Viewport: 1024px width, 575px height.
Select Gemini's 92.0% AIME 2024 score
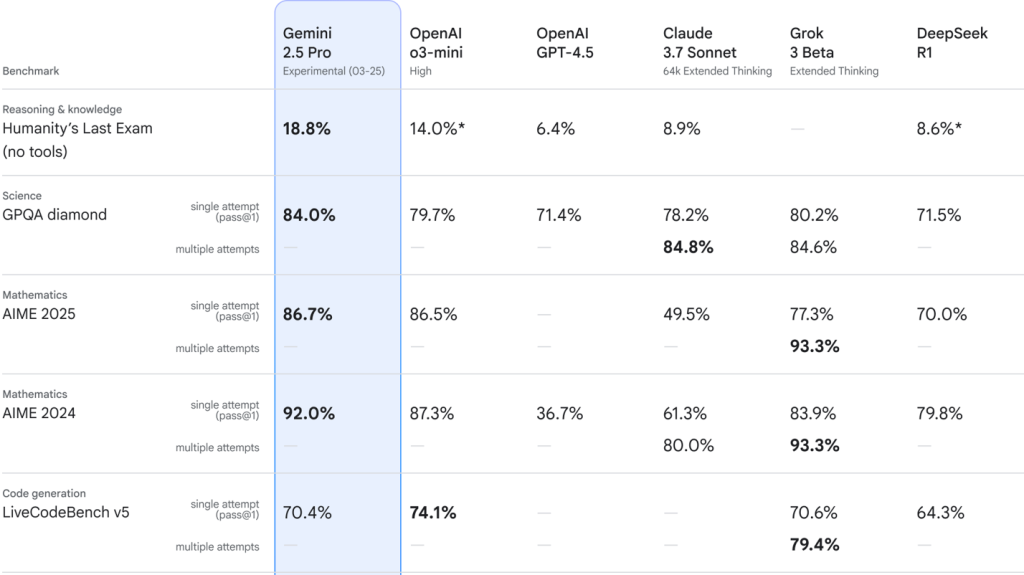point(308,413)
